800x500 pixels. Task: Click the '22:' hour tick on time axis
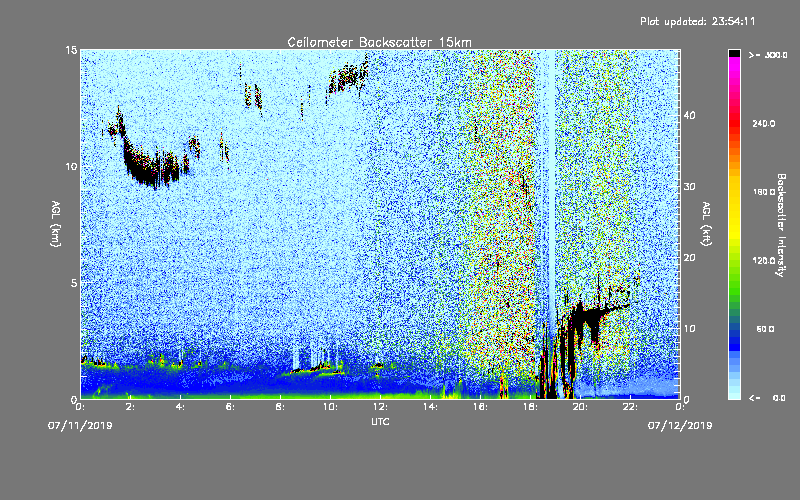coord(630,407)
